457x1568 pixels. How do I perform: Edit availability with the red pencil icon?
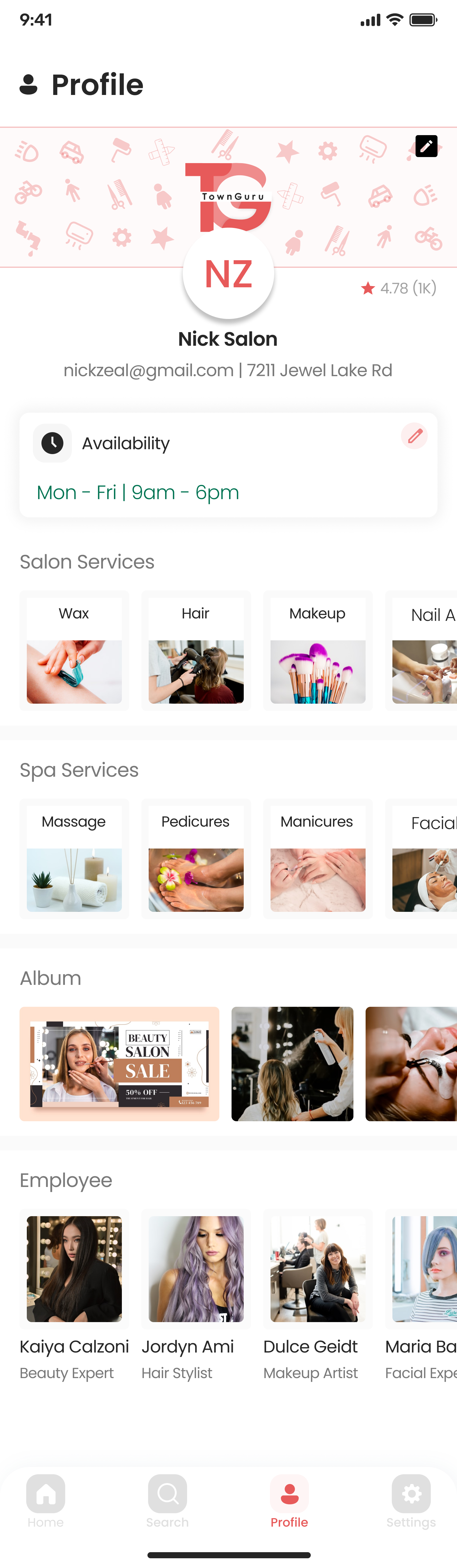point(414,436)
